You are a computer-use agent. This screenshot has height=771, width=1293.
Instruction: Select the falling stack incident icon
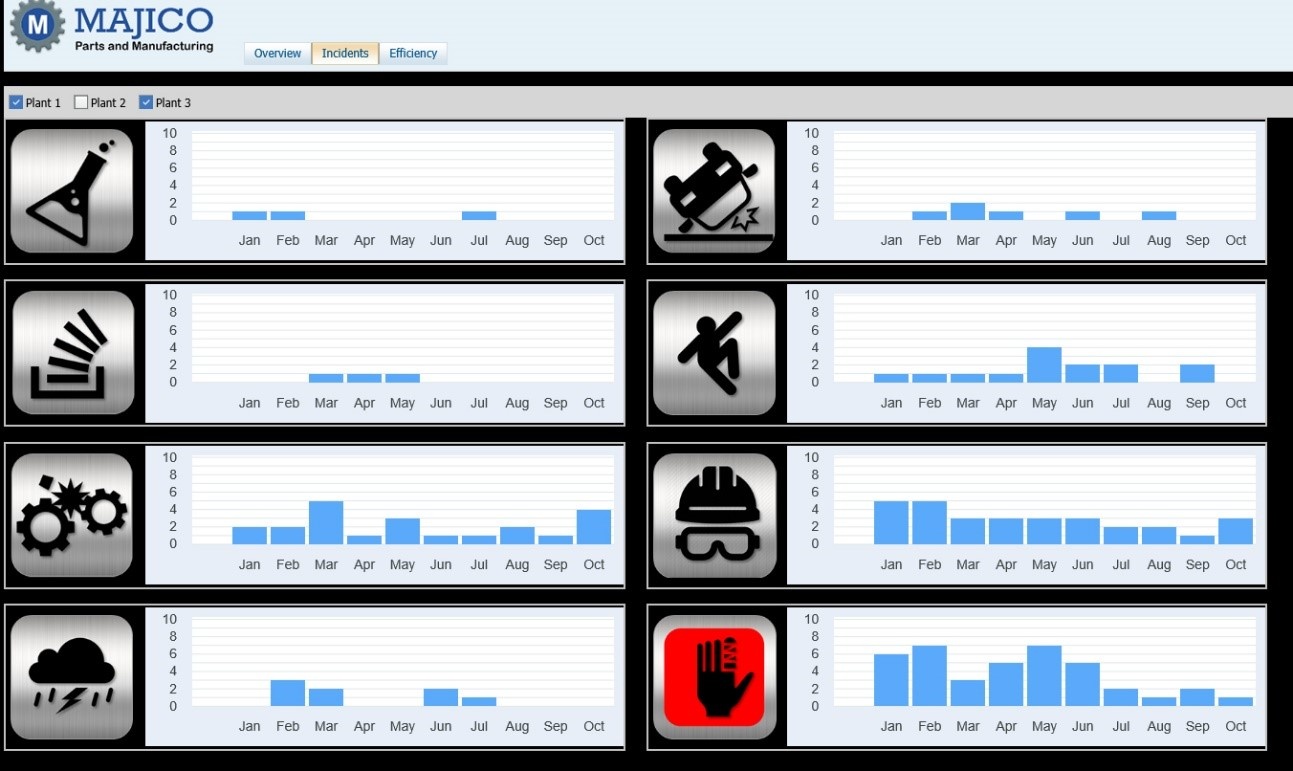point(72,353)
